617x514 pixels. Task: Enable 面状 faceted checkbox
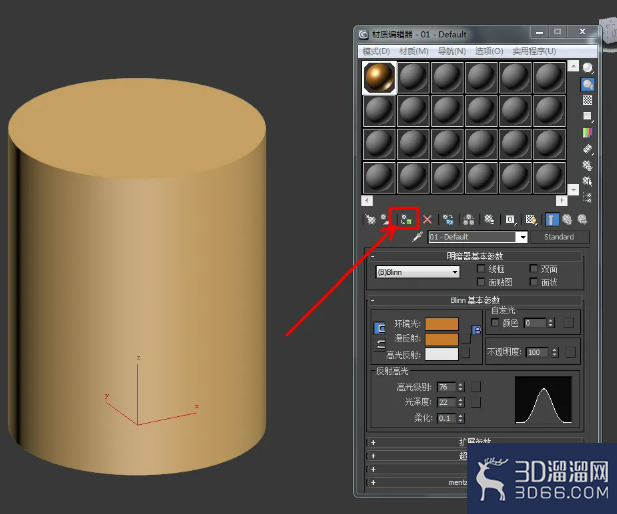pos(533,282)
